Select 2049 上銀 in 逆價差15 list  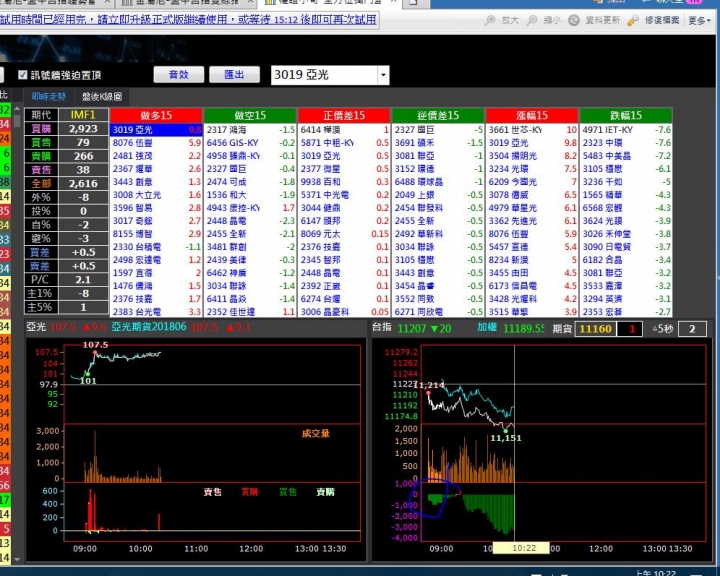click(438, 195)
